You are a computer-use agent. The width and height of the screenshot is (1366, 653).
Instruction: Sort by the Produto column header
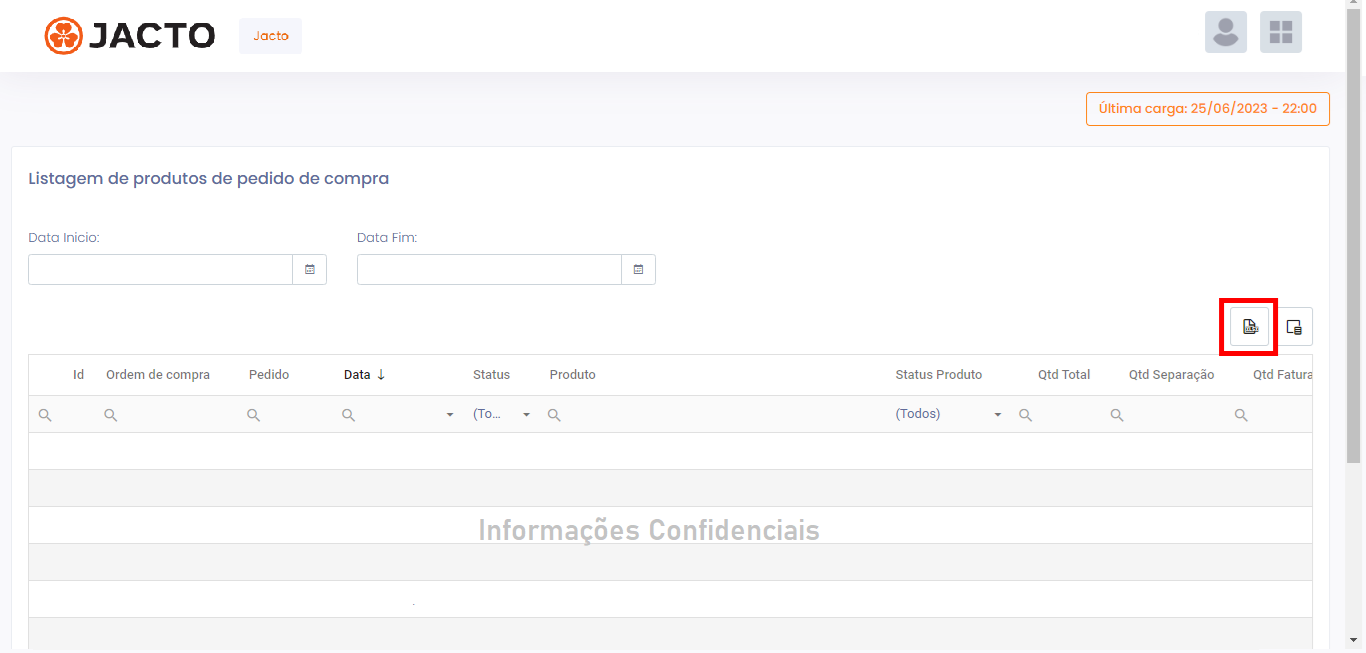coord(572,375)
